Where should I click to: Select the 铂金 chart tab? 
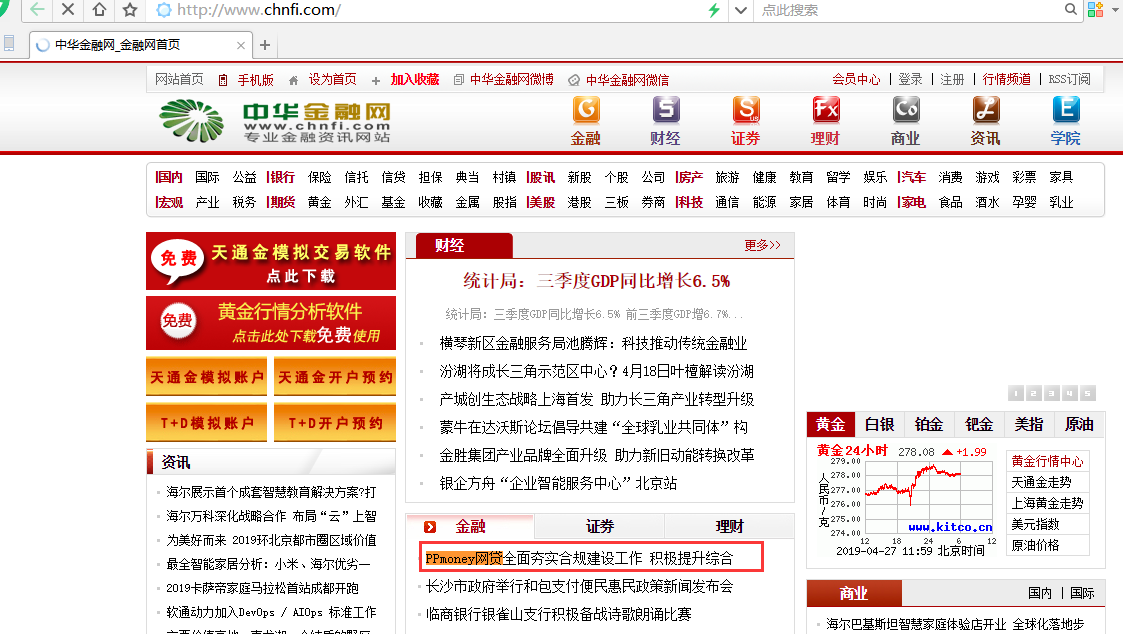tap(929, 425)
